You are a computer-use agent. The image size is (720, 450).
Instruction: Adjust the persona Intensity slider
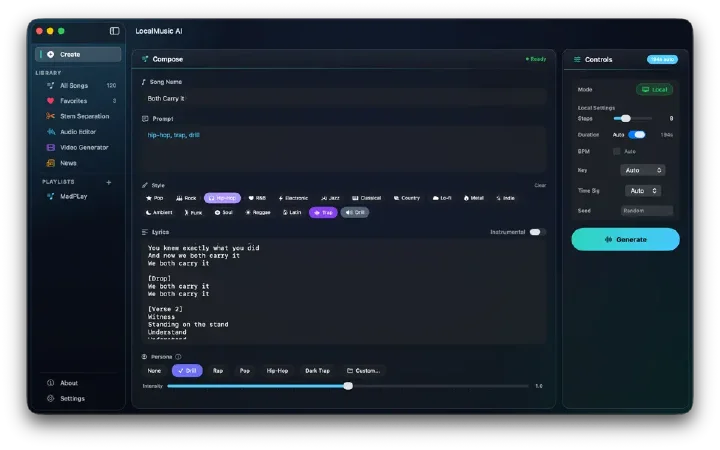(348, 386)
